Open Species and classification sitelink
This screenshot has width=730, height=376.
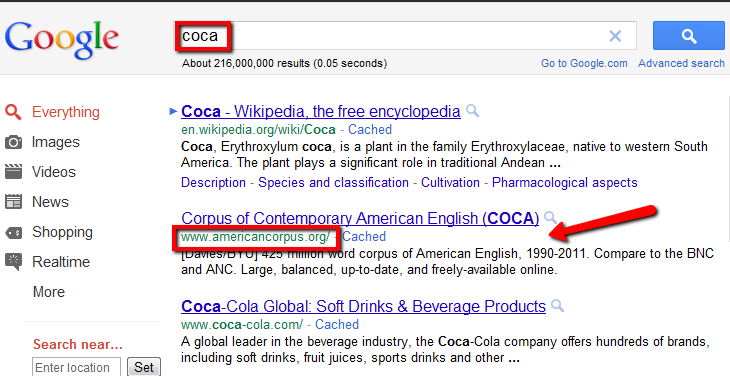(333, 182)
